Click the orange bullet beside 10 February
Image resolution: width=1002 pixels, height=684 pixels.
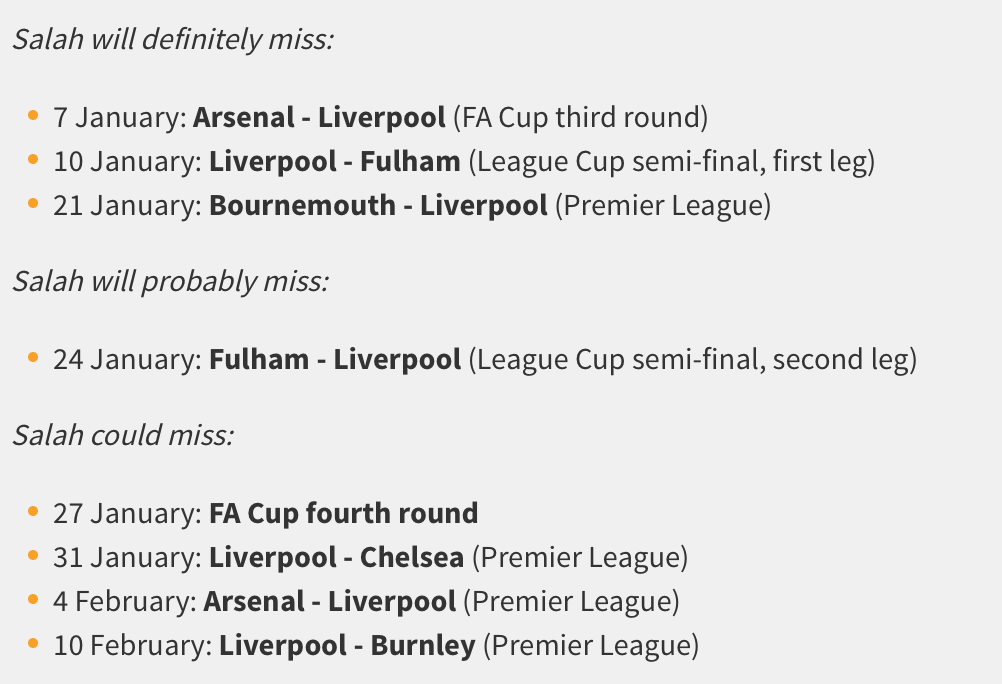(x=33, y=644)
